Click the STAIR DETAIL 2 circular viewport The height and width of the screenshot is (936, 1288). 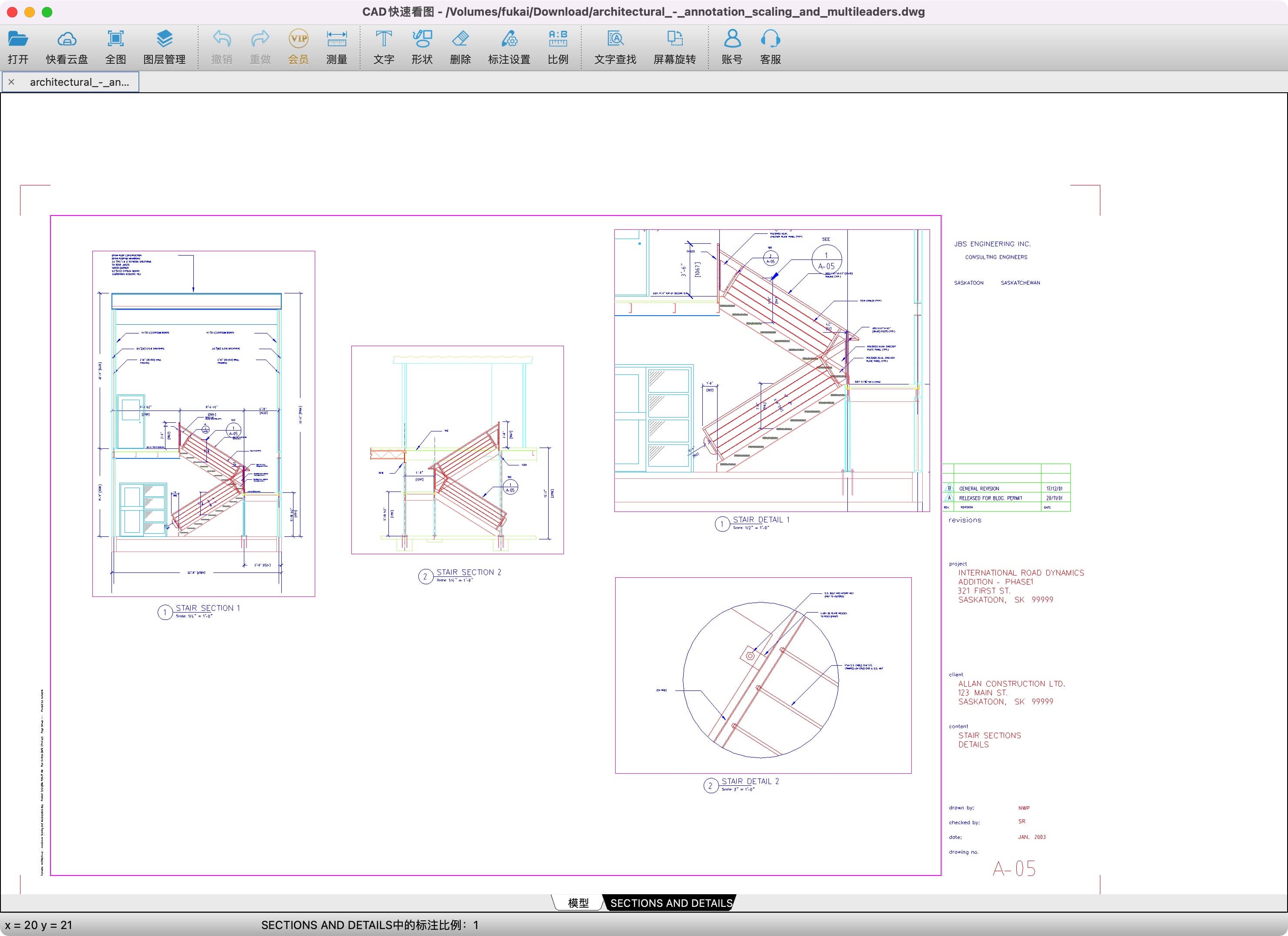[761, 680]
